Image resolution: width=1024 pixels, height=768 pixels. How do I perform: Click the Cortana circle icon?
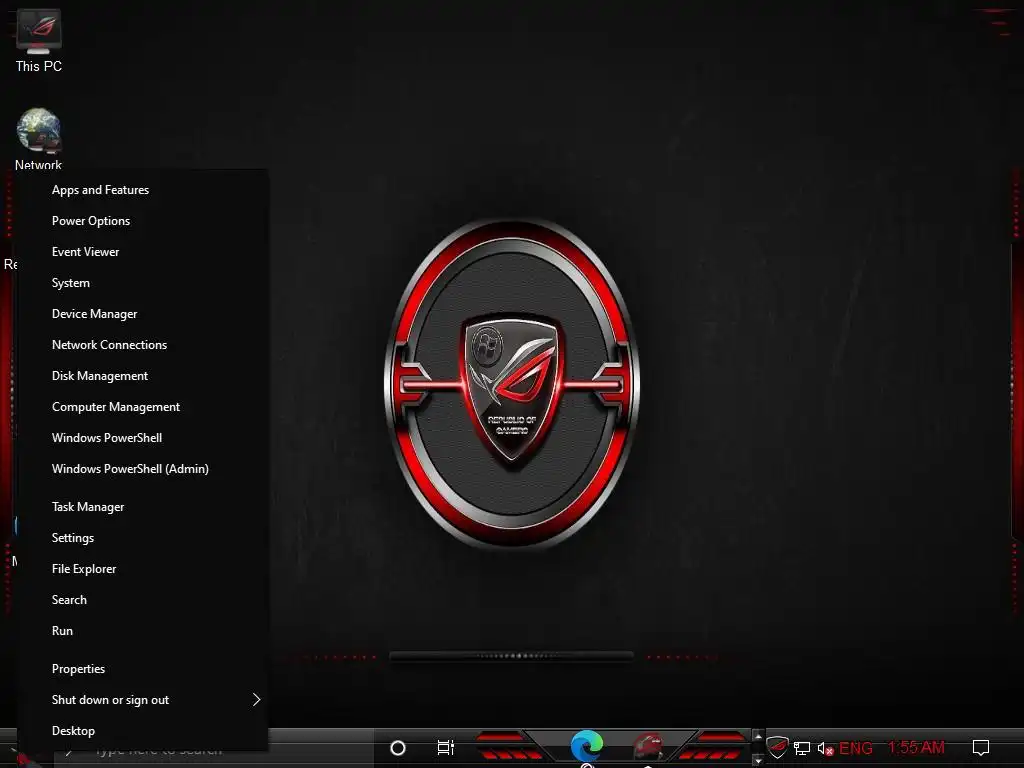tap(398, 748)
